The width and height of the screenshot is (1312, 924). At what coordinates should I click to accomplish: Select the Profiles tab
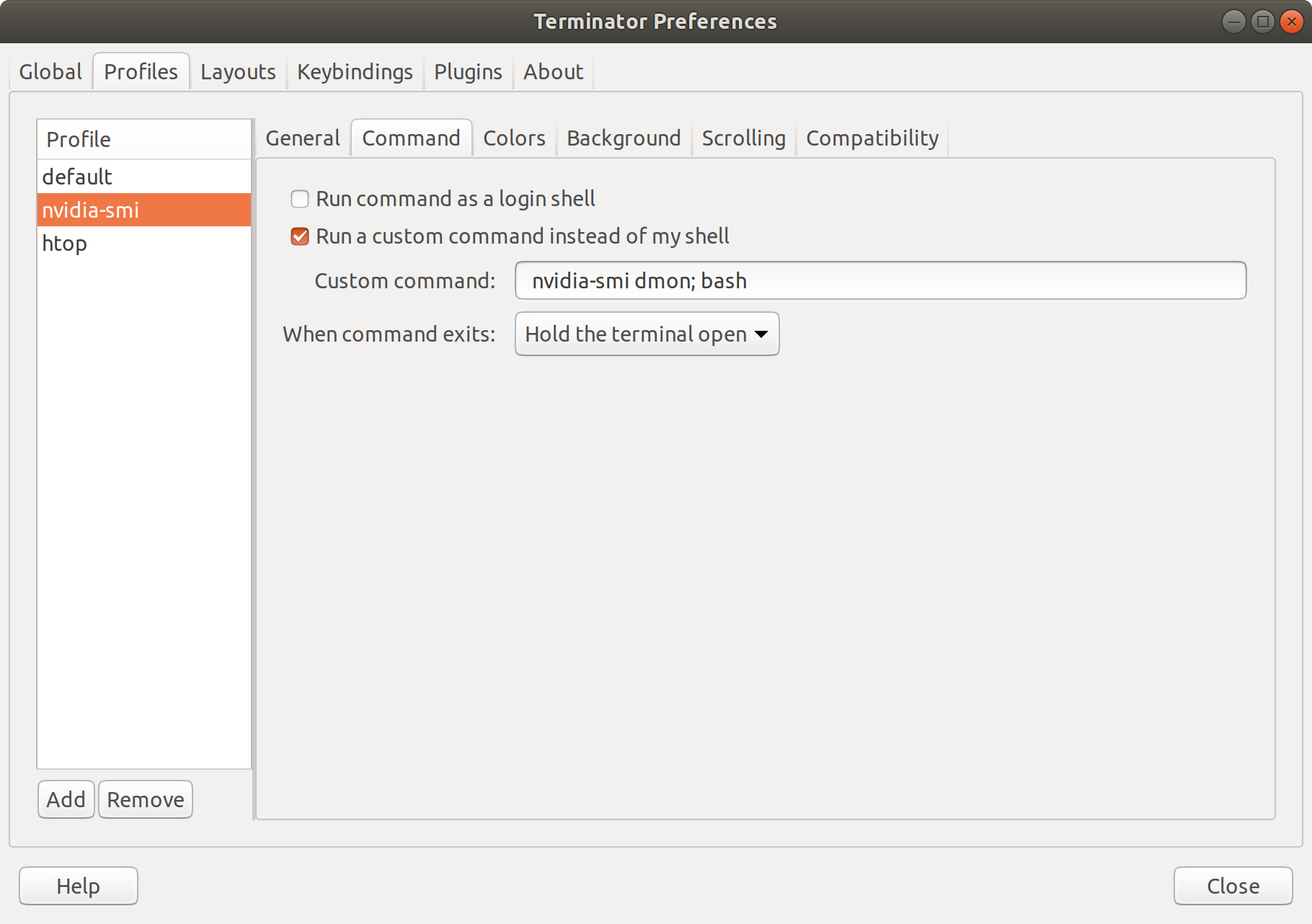click(x=141, y=72)
